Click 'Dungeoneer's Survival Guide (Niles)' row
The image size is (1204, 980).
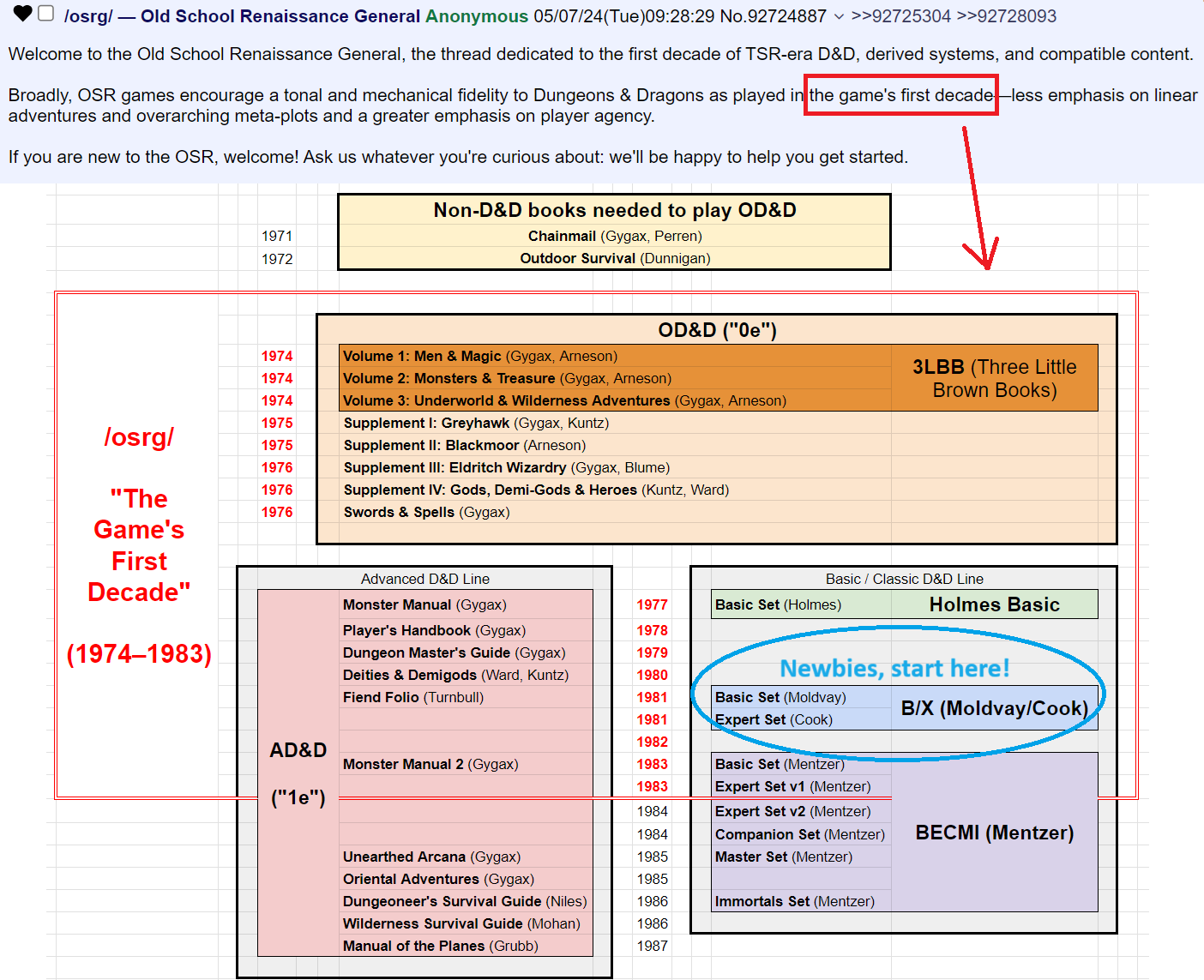tap(467, 901)
